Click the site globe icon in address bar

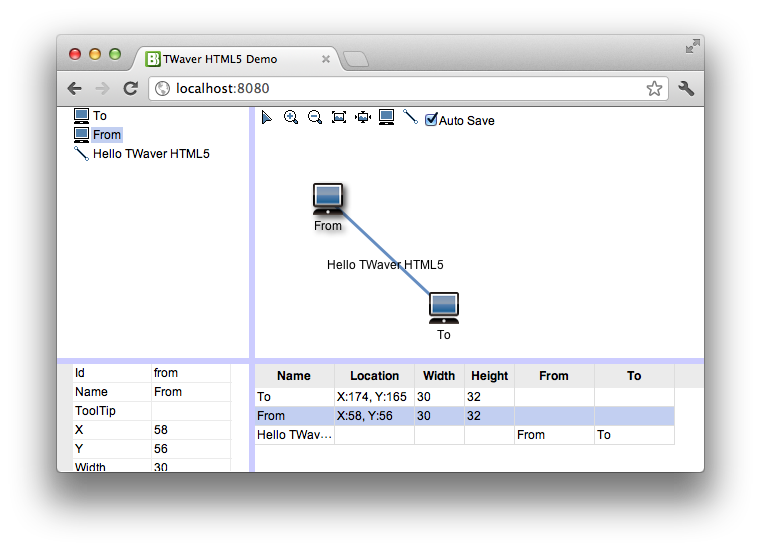[x=162, y=88]
